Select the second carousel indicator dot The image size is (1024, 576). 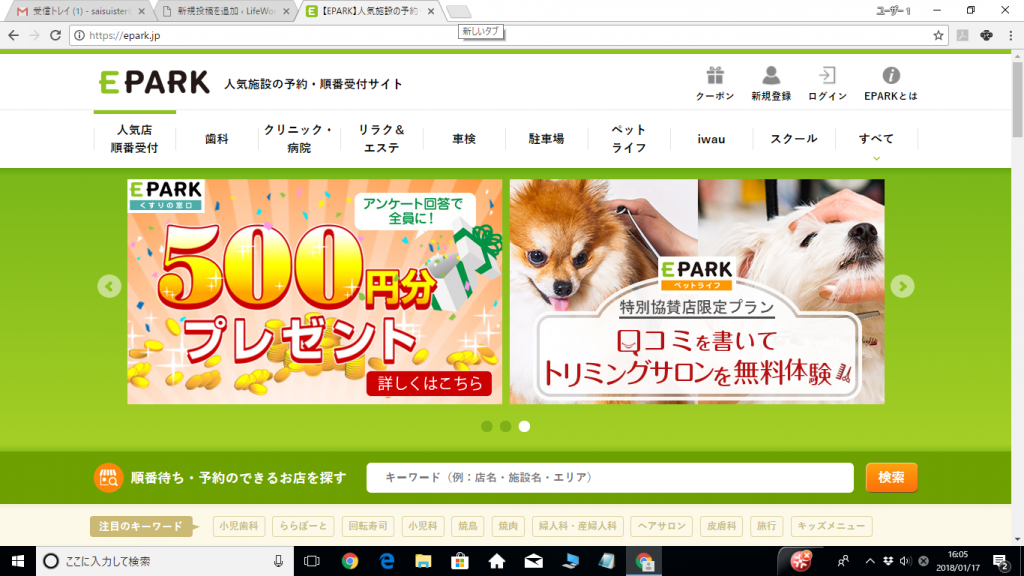(x=506, y=426)
